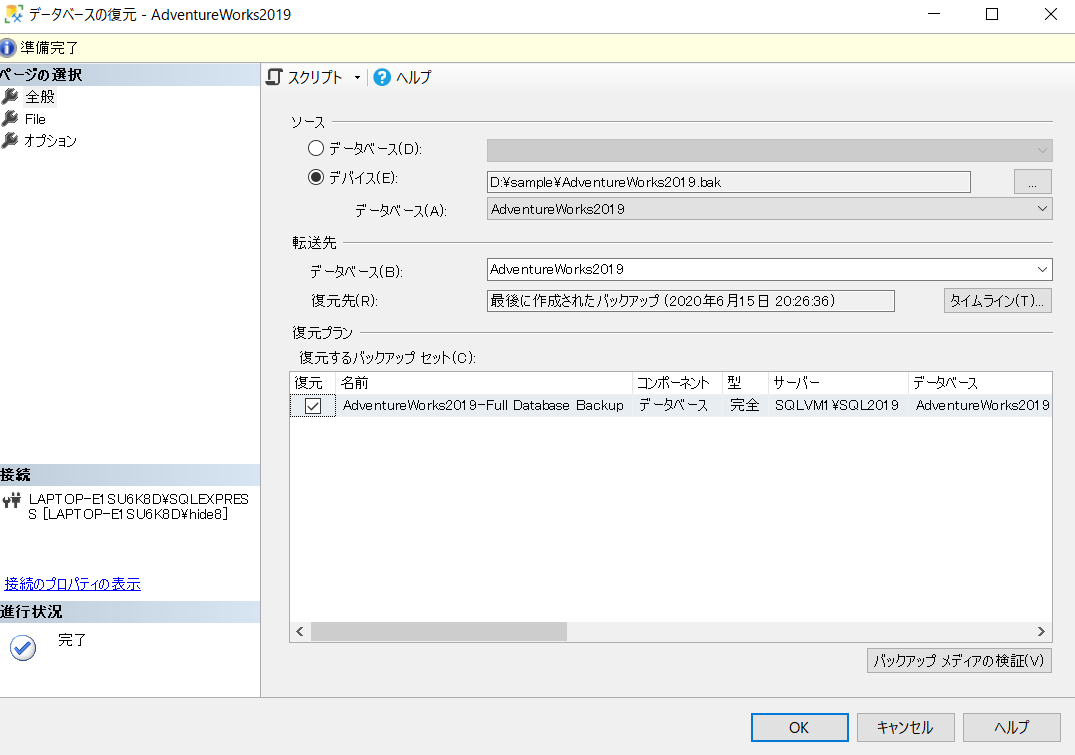Choose the データベース(D) source radio button
Image resolution: width=1075 pixels, height=755 pixels.
pos(315,148)
